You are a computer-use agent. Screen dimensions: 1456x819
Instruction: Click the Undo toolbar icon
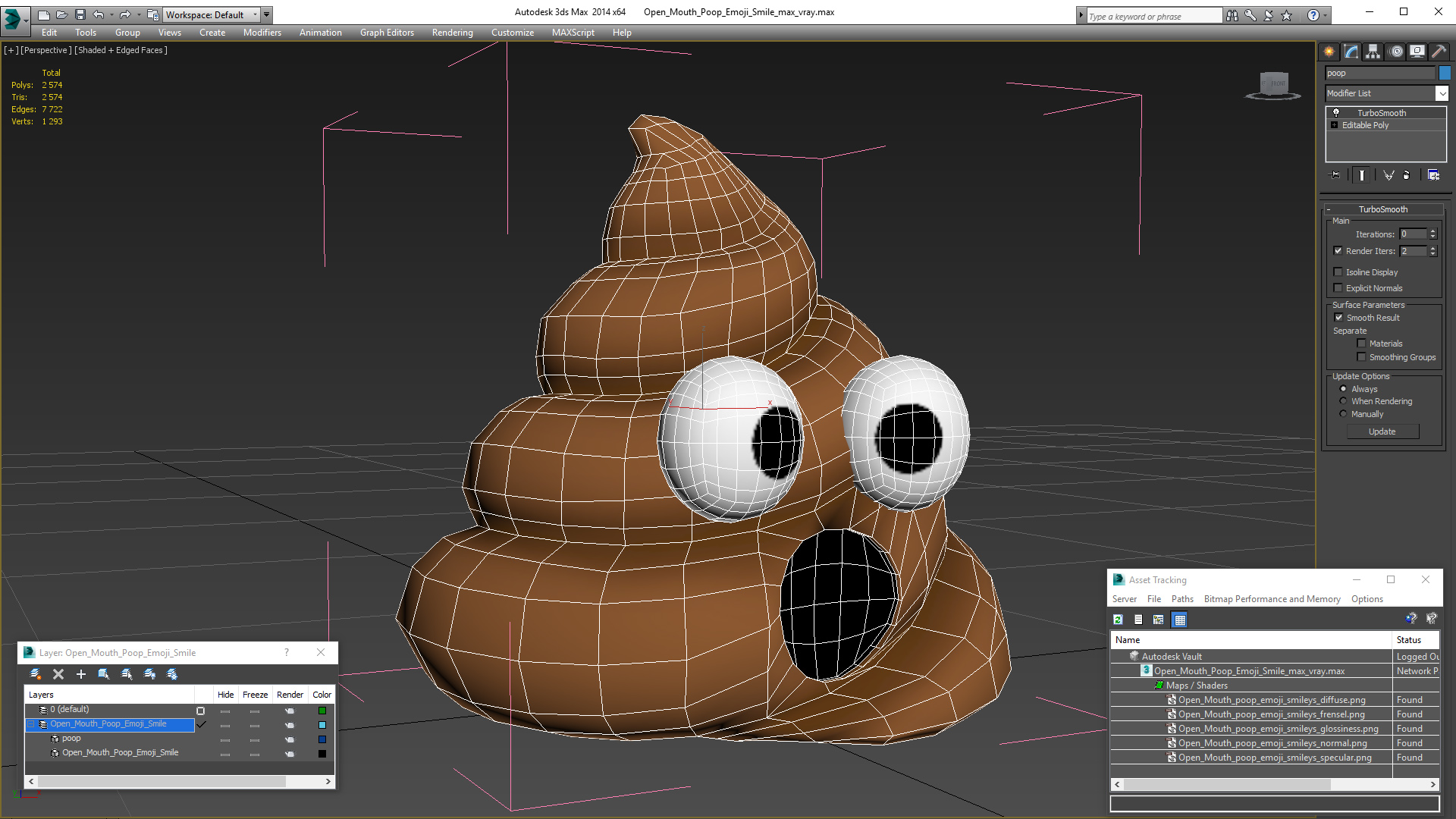pos(98,14)
